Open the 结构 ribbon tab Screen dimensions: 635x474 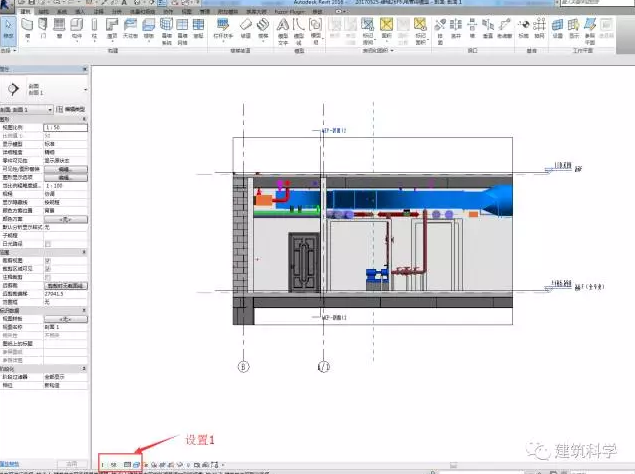click(x=44, y=11)
